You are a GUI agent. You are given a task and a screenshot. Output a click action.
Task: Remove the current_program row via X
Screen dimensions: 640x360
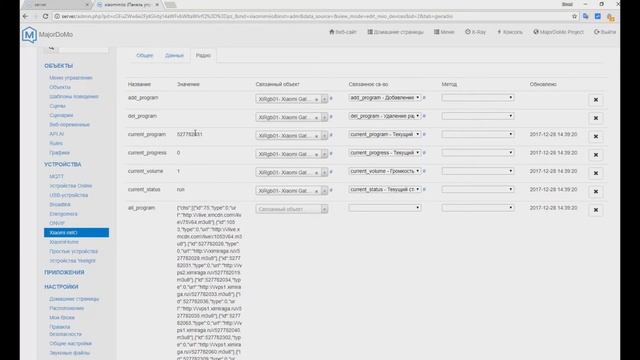pyautogui.click(x=596, y=136)
